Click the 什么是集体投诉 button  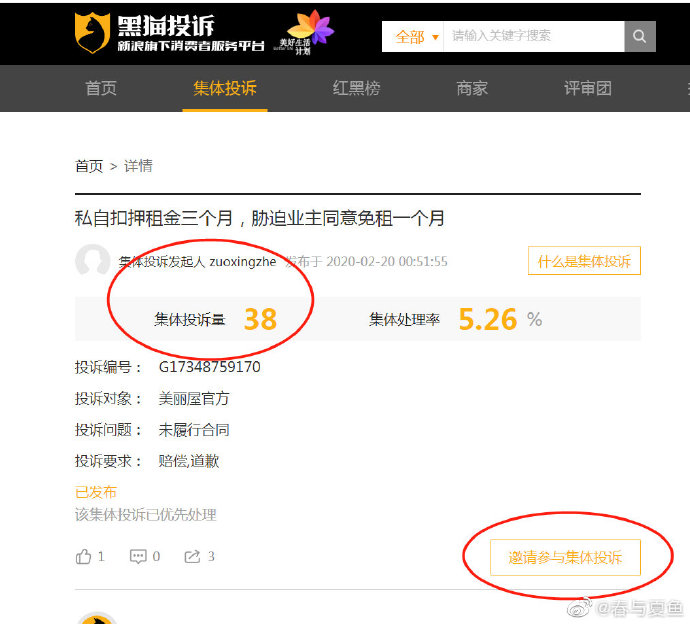pos(584,261)
